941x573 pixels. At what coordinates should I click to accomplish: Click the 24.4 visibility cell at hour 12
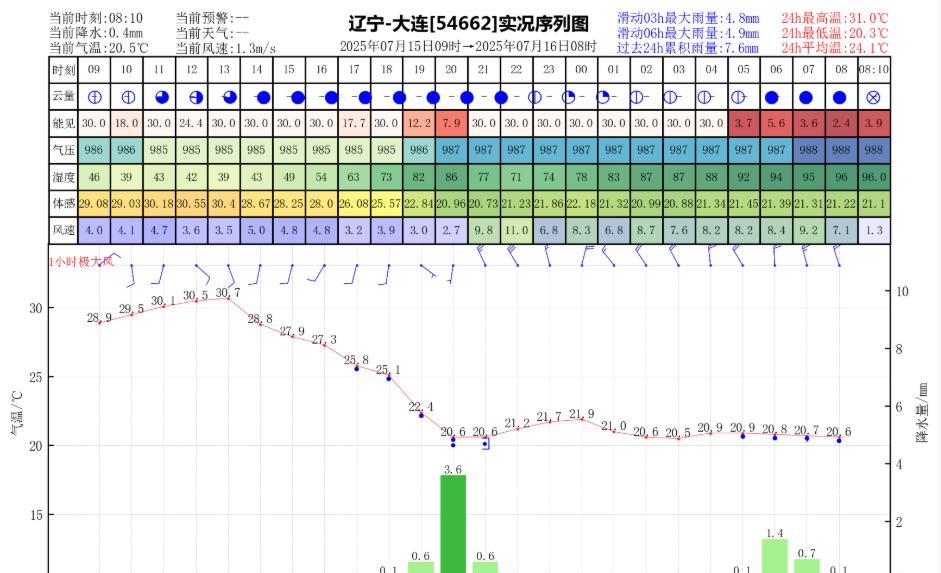pyautogui.click(x=191, y=123)
